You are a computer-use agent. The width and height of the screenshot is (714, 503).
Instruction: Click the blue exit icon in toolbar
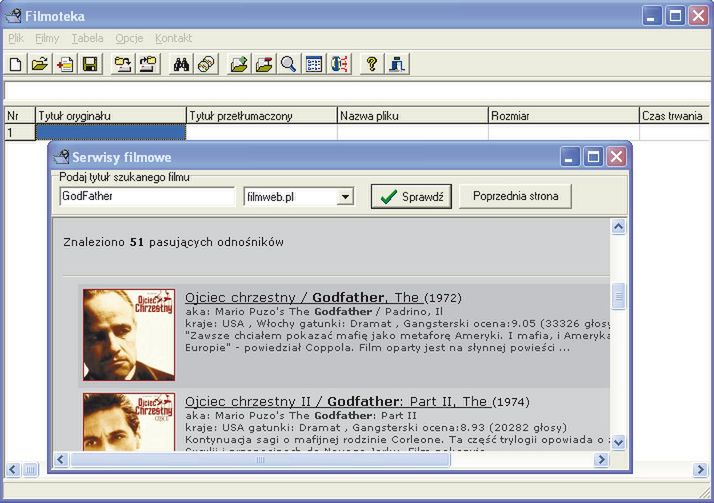(x=397, y=64)
